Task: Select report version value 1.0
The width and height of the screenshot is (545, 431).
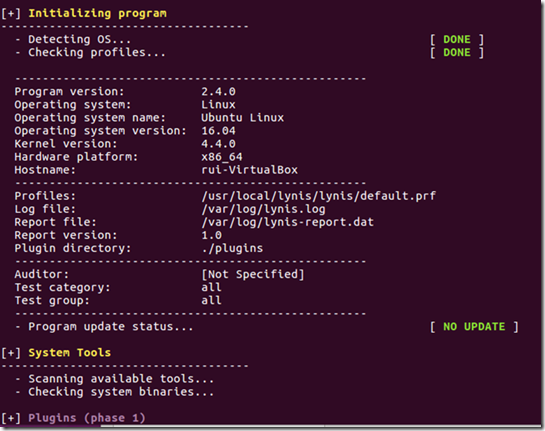Action: (x=211, y=235)
